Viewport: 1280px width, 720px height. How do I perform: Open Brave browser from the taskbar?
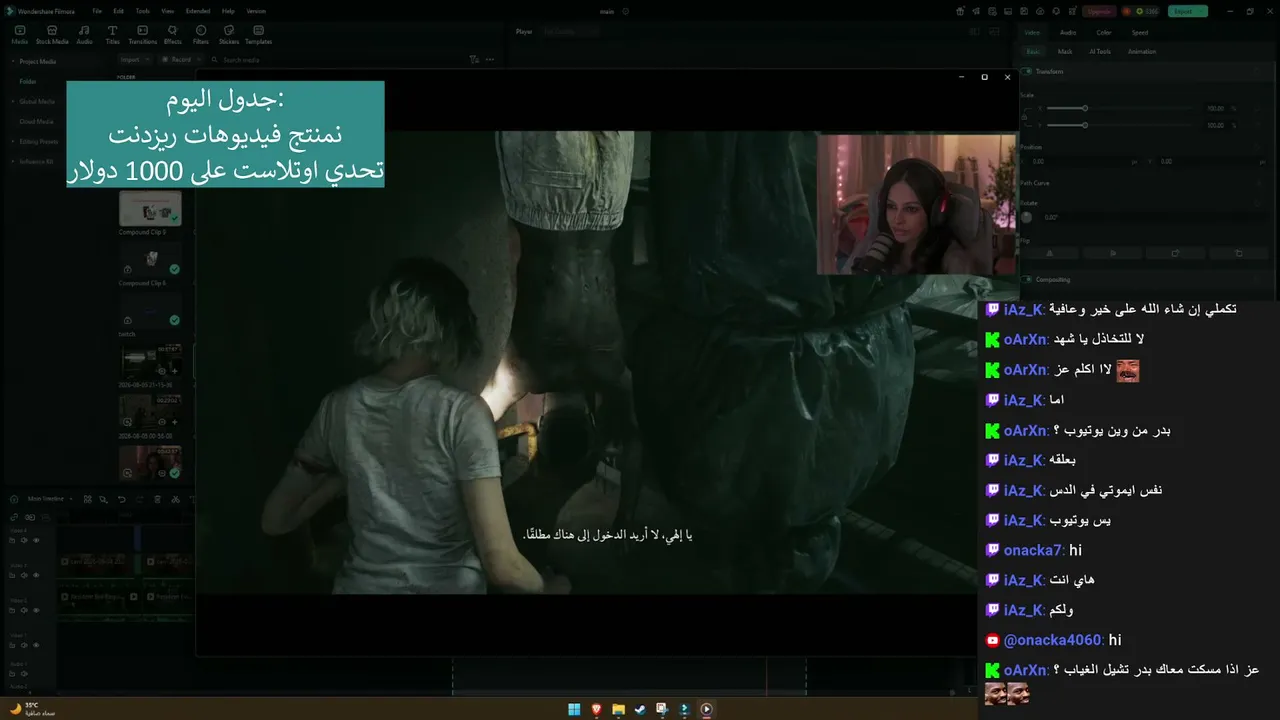tap(596, 709)
